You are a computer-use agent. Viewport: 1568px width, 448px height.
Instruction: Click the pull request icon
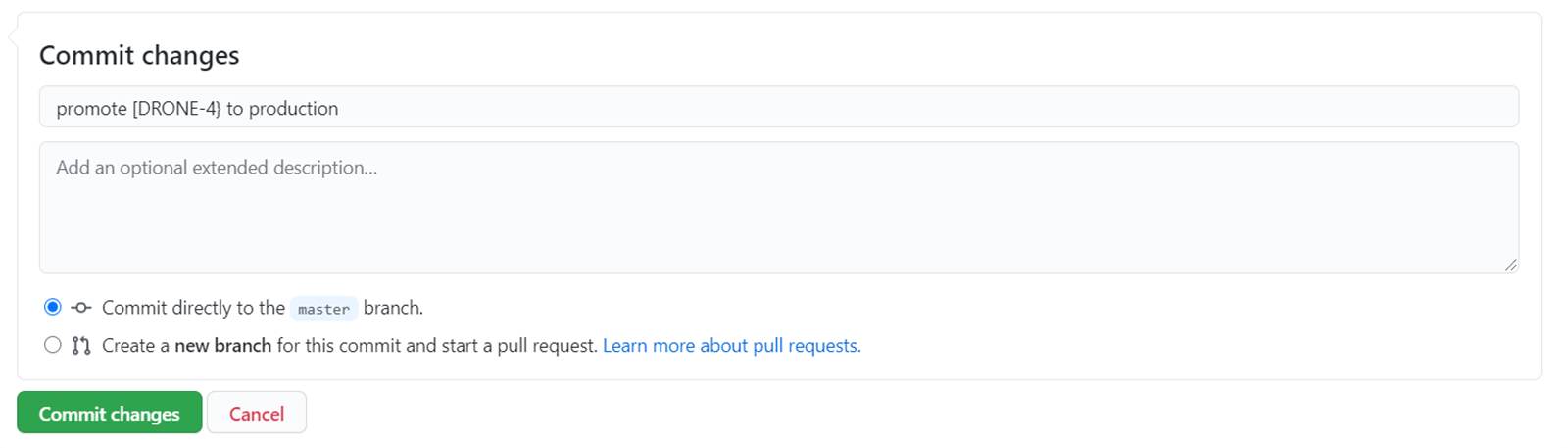click(x=81, y=346)
